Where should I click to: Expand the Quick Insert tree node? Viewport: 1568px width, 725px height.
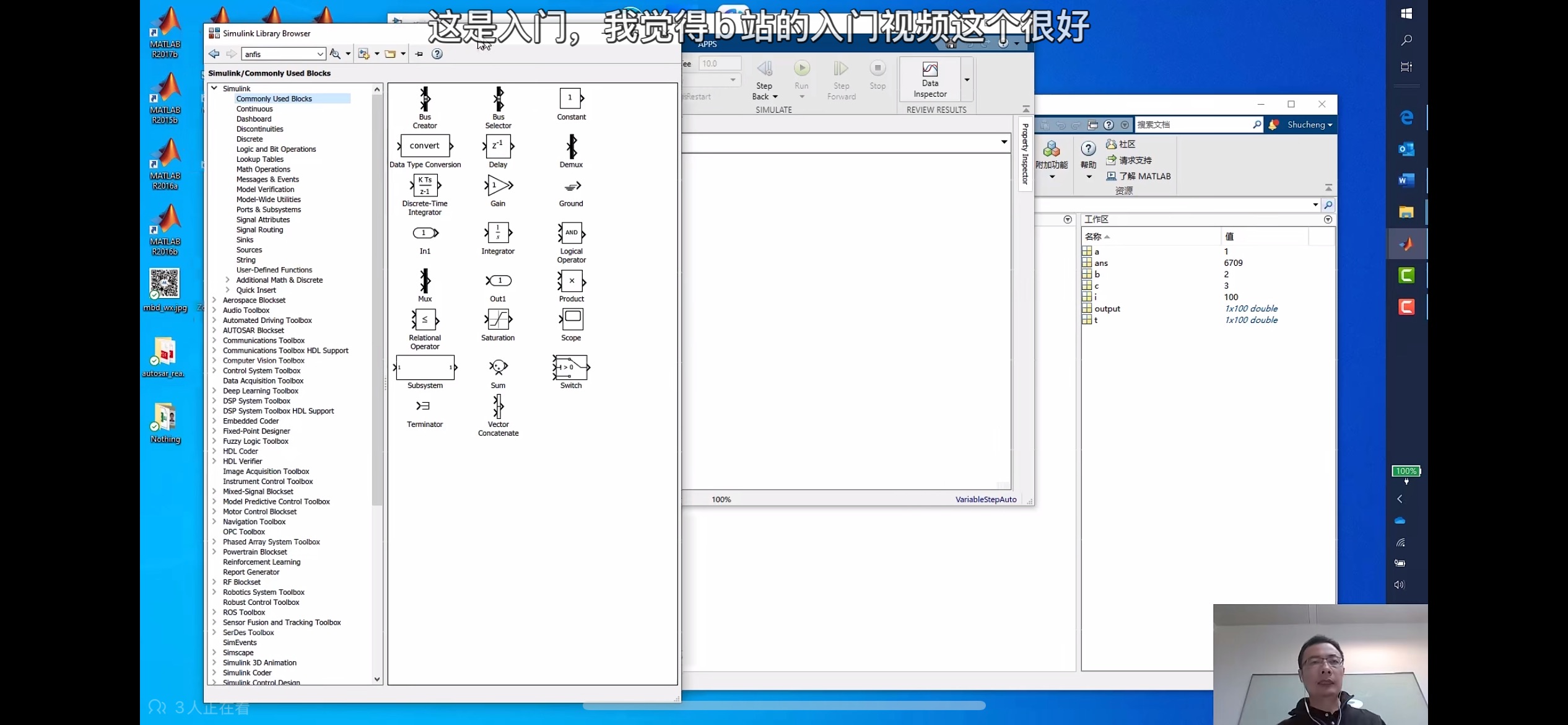(x=227, y=290)
